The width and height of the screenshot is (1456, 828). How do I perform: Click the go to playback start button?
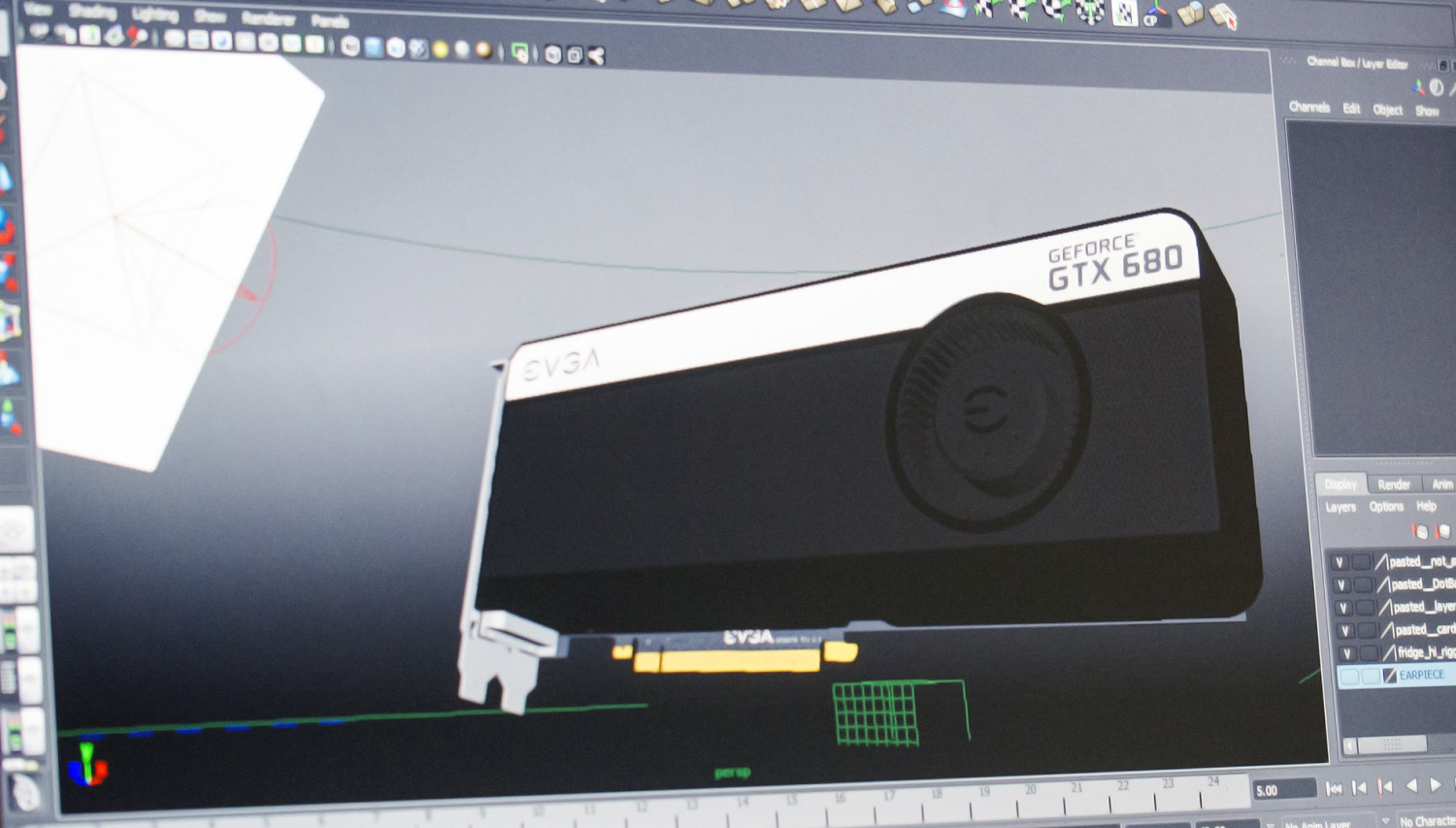(x=1335, y=787)
